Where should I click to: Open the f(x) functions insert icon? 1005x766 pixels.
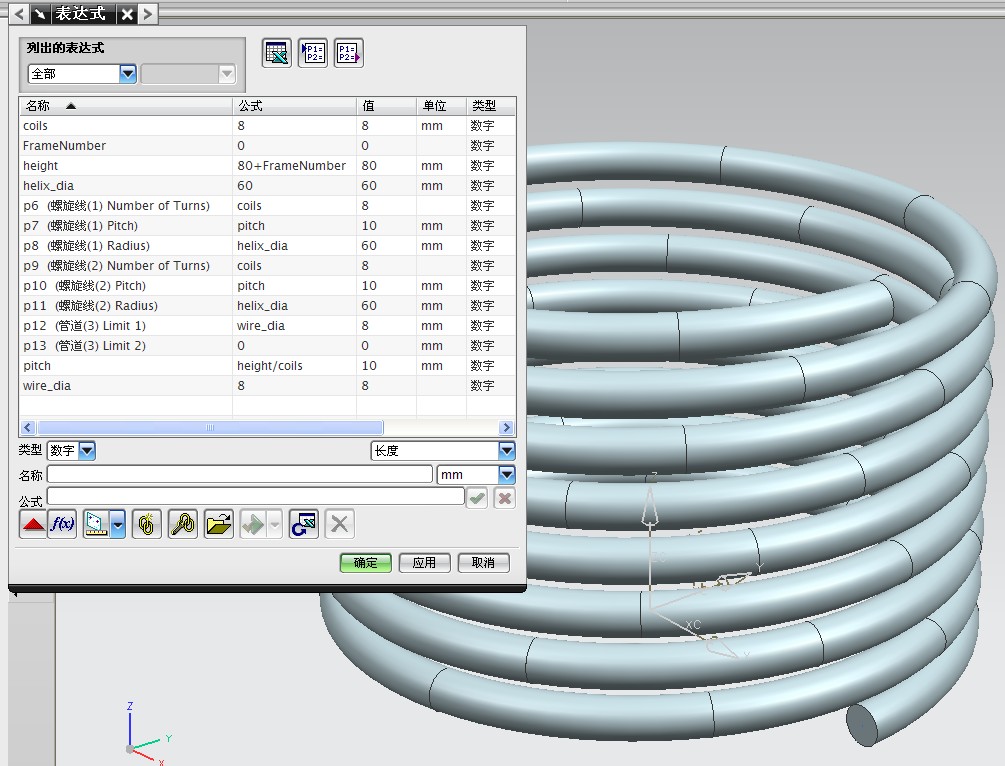tap(62, 524)
